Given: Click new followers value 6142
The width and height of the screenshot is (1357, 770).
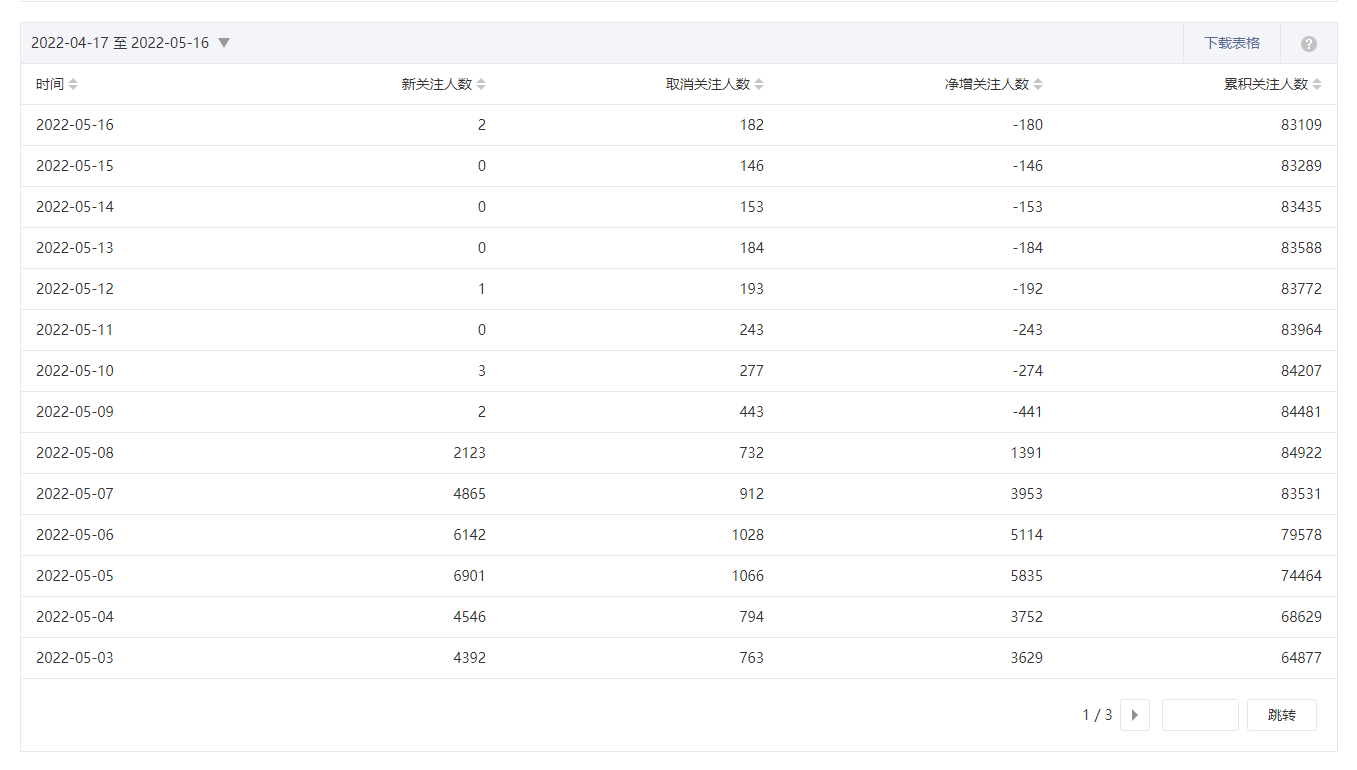Looking at the screenshot, I should pyautogui.click(x=470, y=535).
